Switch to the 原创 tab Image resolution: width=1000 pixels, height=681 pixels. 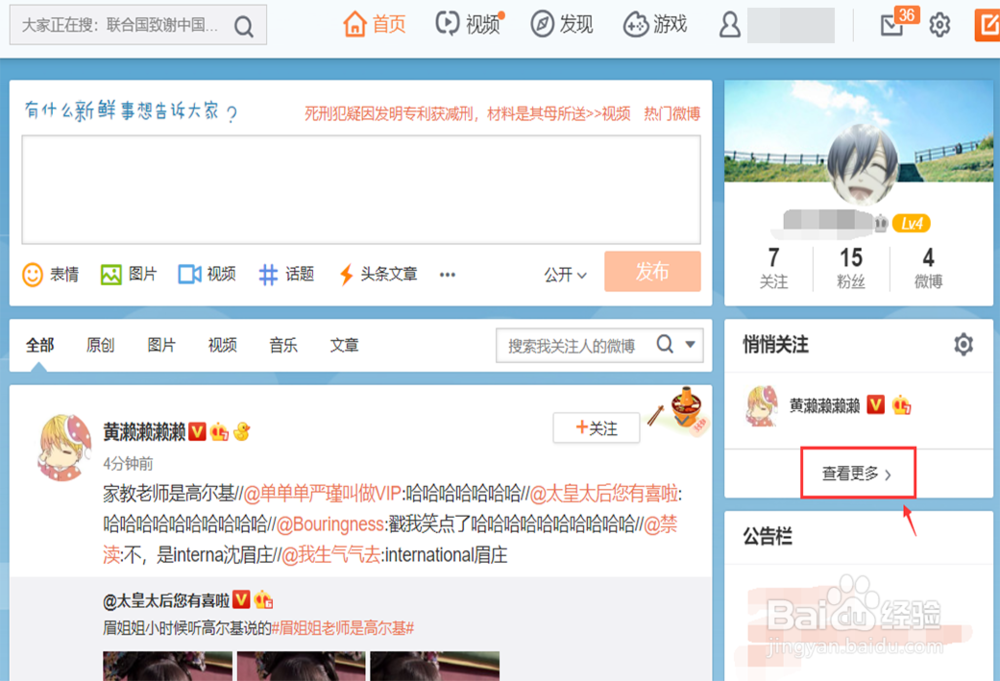click(99, 344)
